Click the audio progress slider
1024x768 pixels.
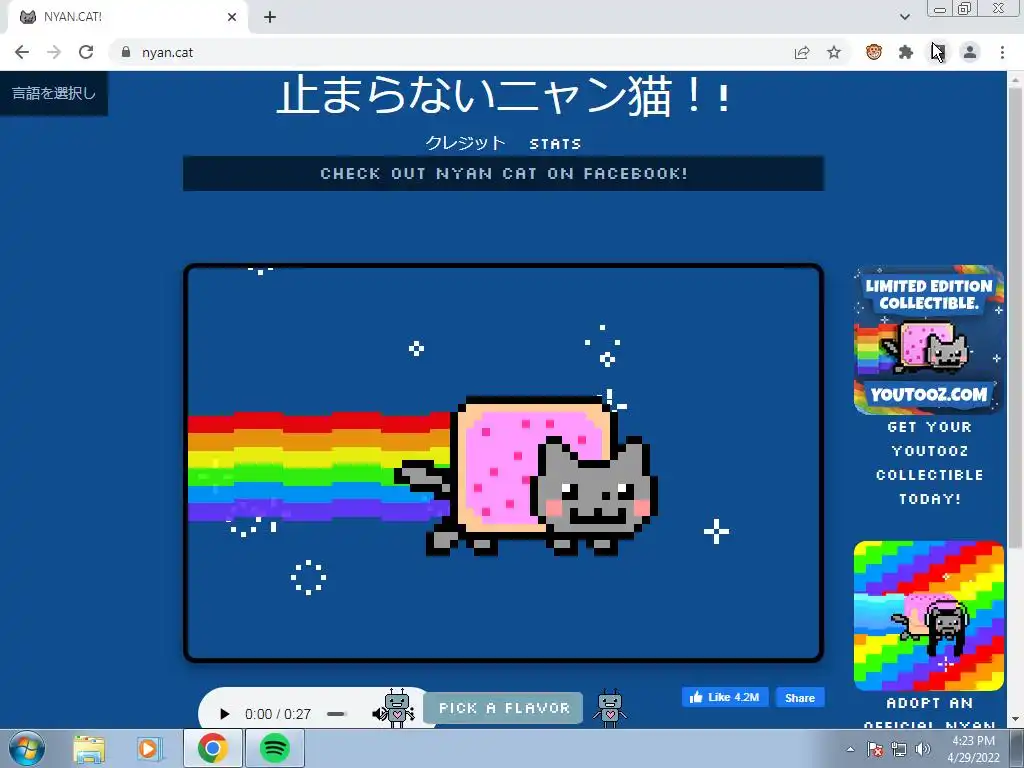[x=336, y=714]
